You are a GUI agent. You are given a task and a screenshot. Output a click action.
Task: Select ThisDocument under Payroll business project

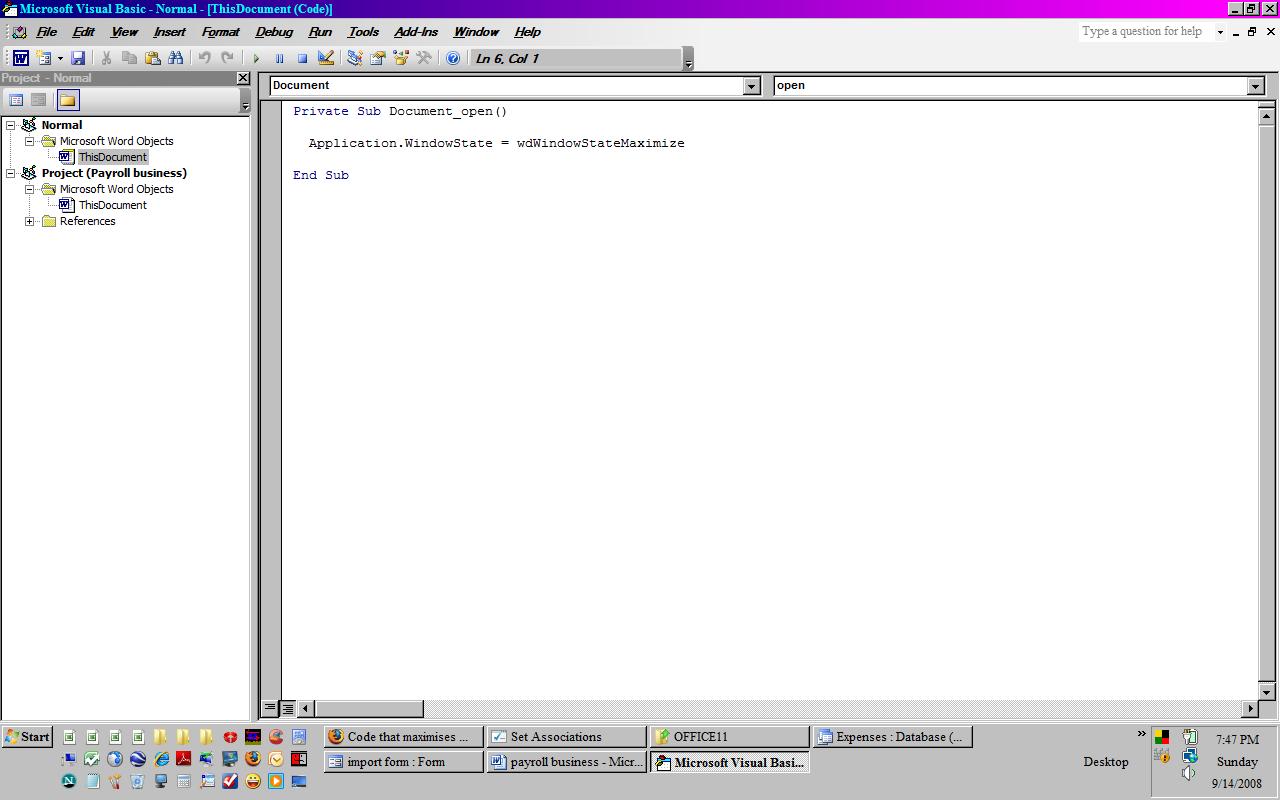pos(113,205)
